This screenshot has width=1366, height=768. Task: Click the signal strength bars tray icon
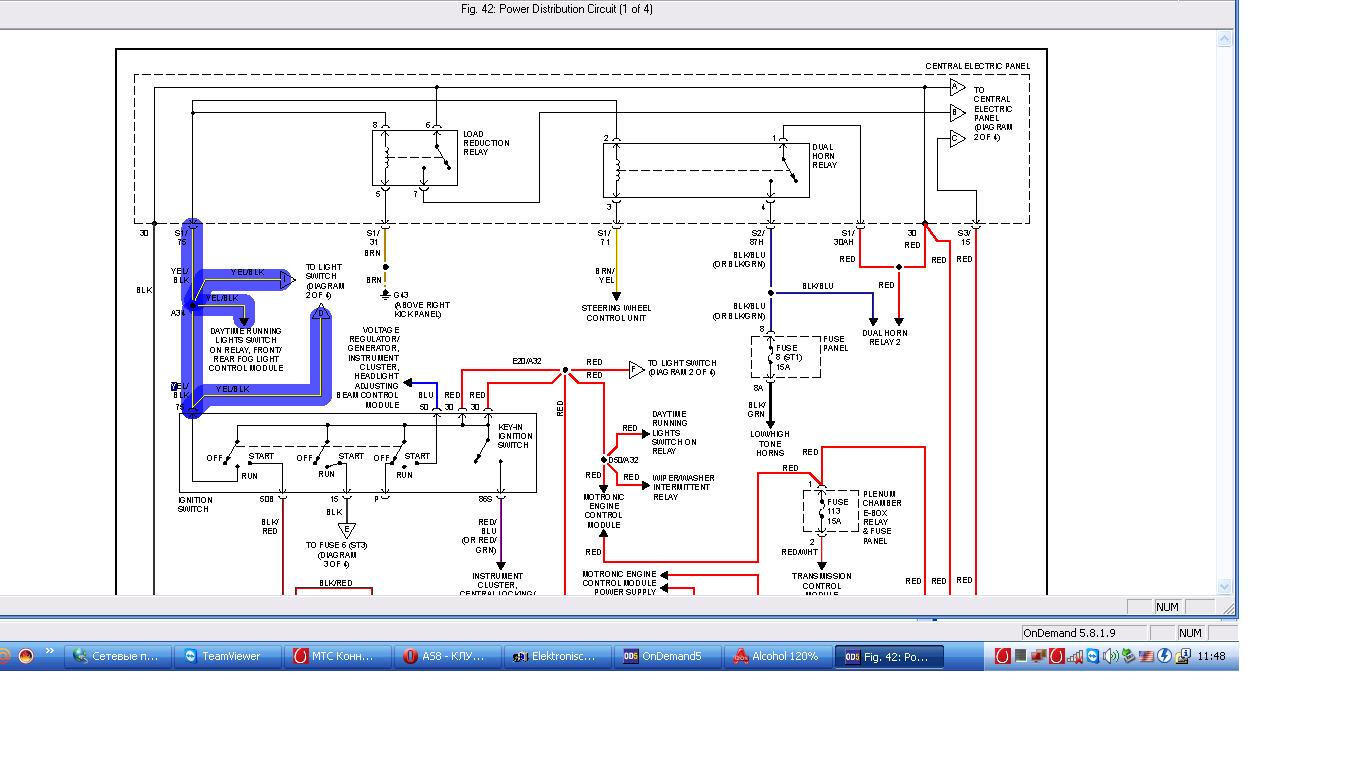pyautogui.click(x=1075, y=657)
